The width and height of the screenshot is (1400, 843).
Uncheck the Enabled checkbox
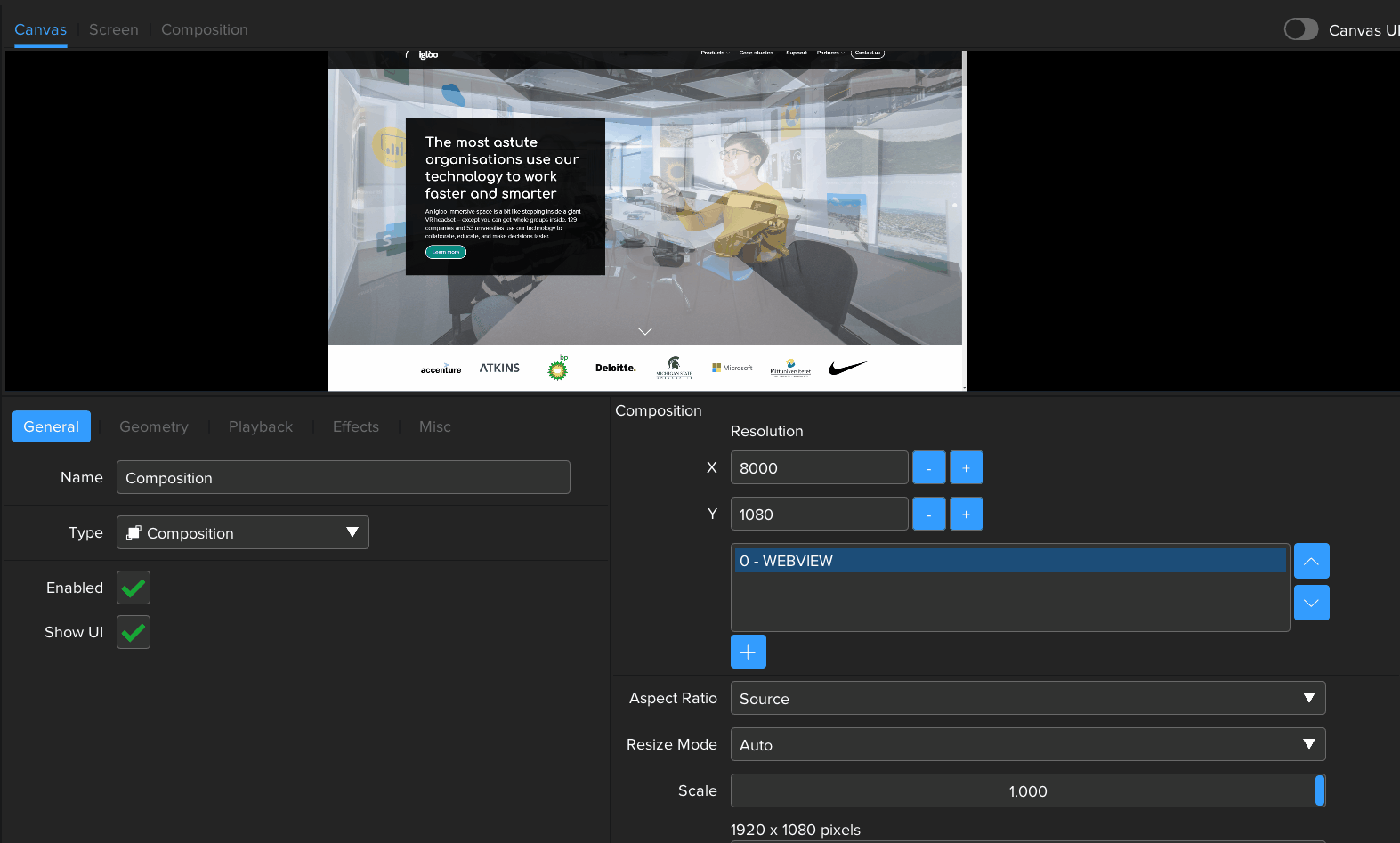pyautogui.click(x=134, y=588)
